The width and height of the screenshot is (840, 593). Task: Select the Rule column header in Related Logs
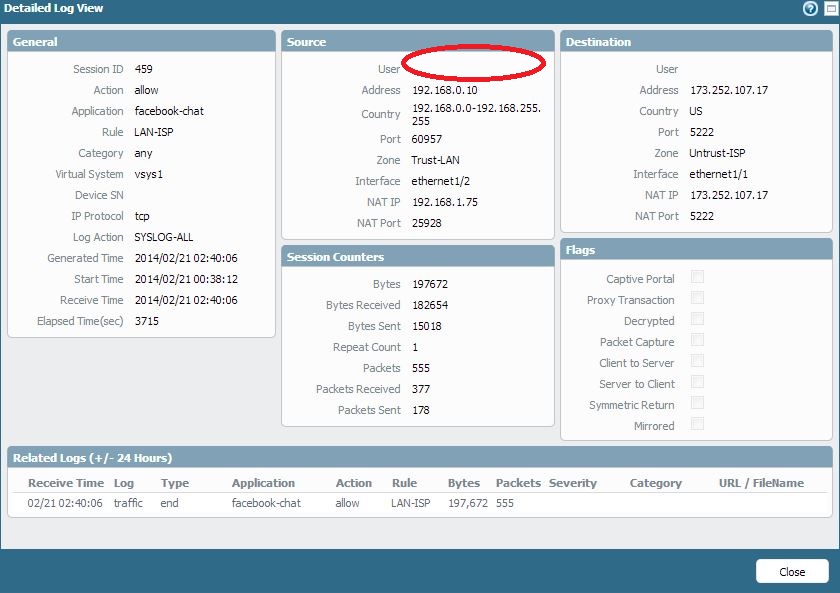[x=404, y=483]
